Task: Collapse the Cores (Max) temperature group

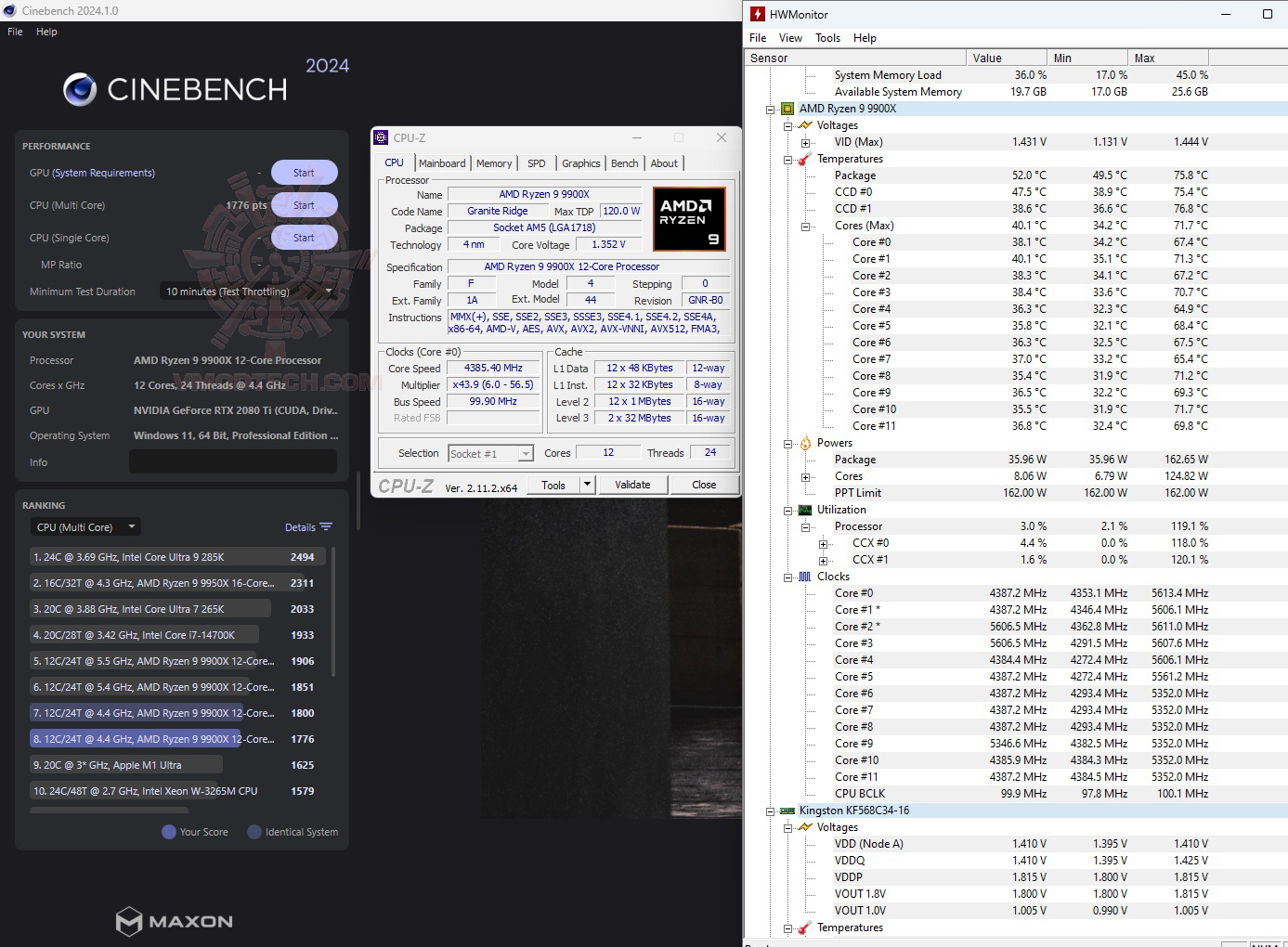Action: point(805,225)
